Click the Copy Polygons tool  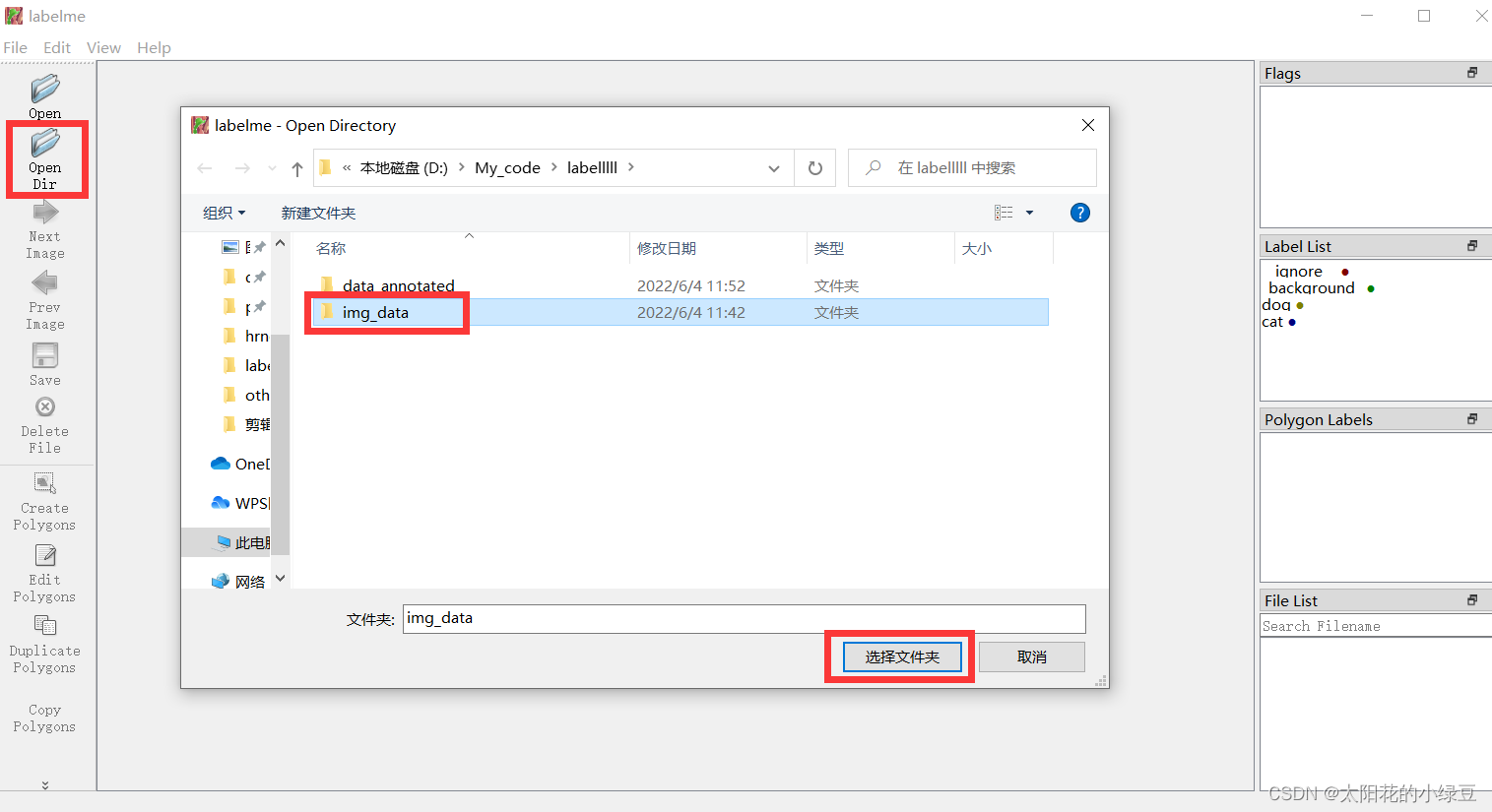pos(44,718)
